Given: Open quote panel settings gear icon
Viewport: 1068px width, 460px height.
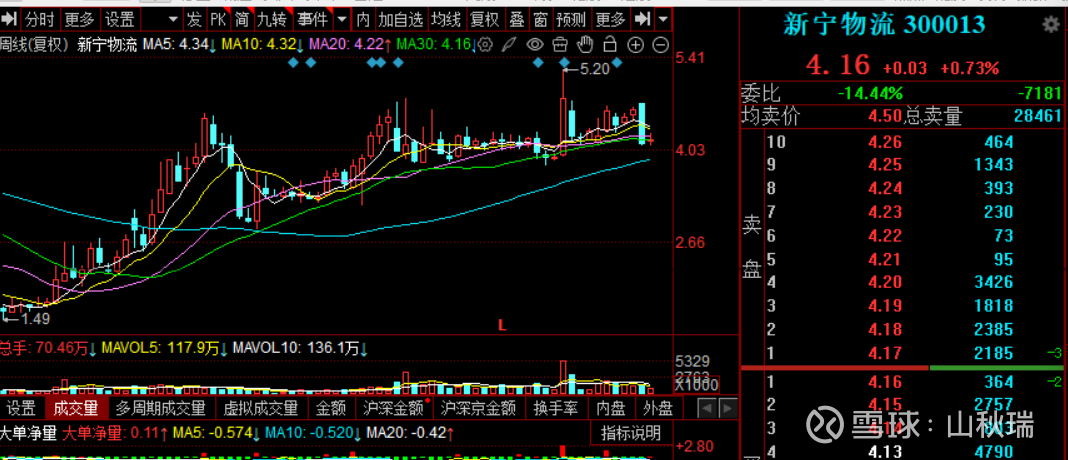Looking at the screenshot, I should (1051, 25).
